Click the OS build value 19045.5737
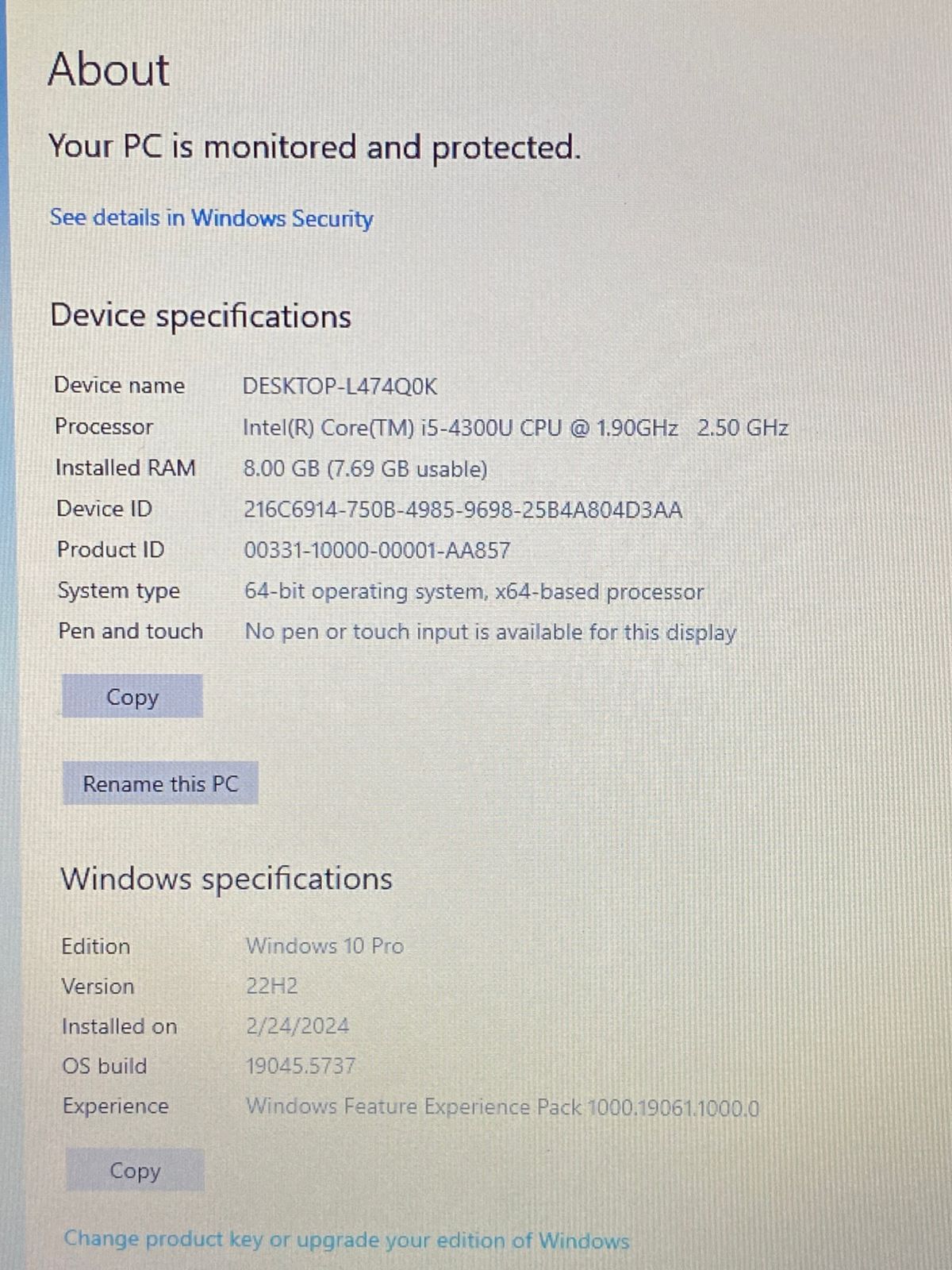The image size is (952, 1270). (x=301, y=1065)
